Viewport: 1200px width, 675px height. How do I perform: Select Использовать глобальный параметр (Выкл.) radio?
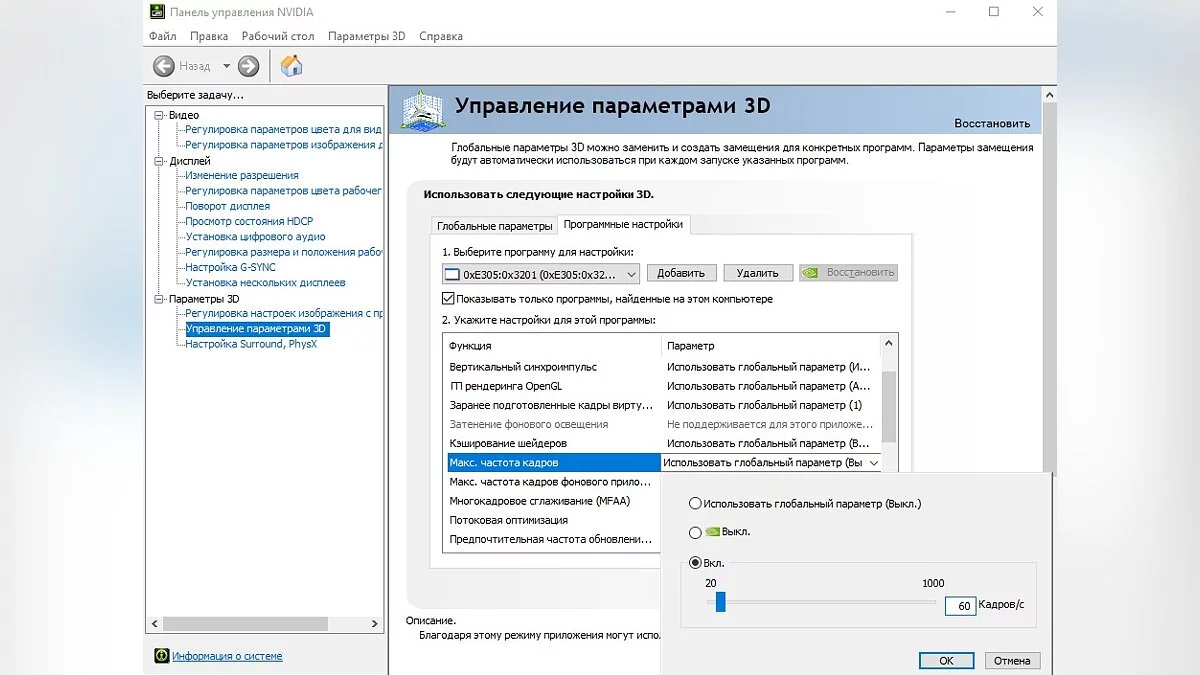click(695, 503)
